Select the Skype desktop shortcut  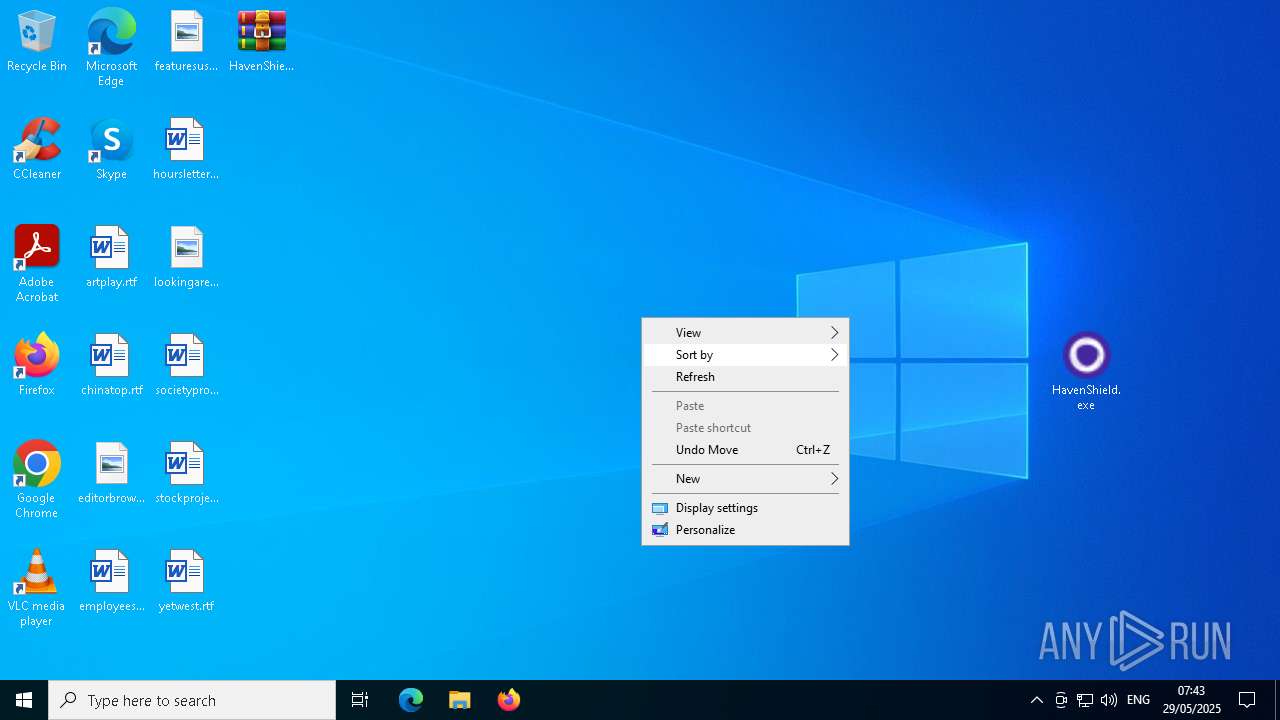(x=111, y=150)
